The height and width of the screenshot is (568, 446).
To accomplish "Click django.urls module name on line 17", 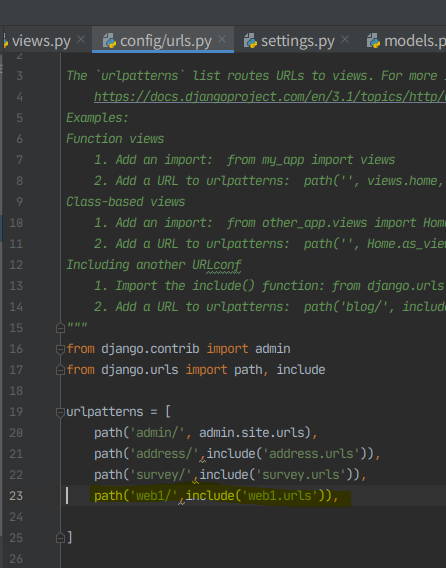I will pos(139,370).
